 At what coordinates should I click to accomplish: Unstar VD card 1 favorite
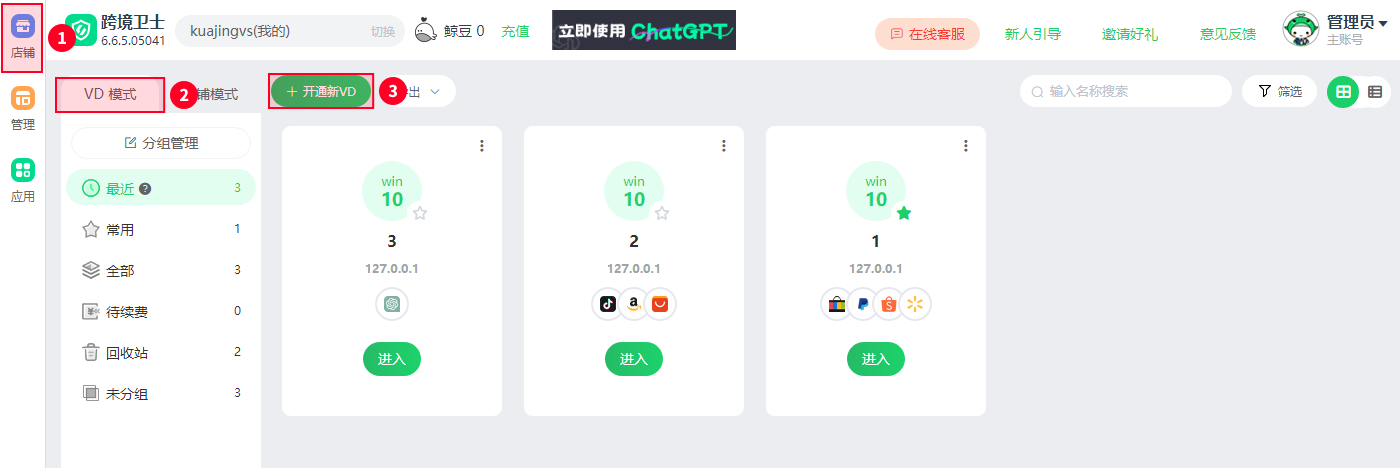904,213
